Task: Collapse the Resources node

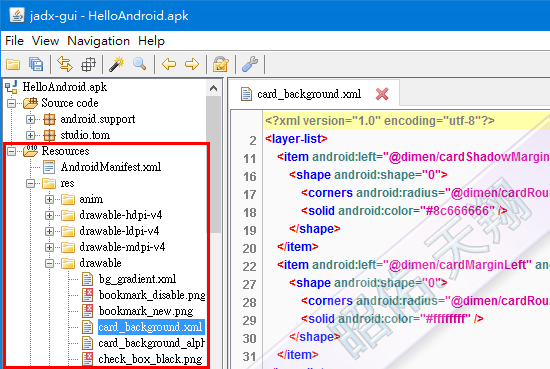Action: pyautogui.click(x=12, y=151)
